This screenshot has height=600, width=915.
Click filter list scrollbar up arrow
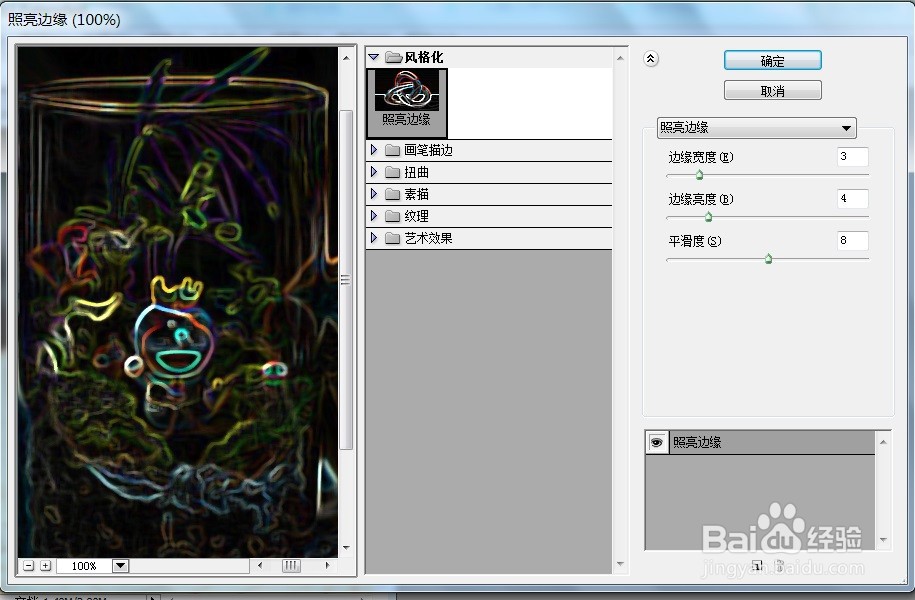[x=620, y=58]
